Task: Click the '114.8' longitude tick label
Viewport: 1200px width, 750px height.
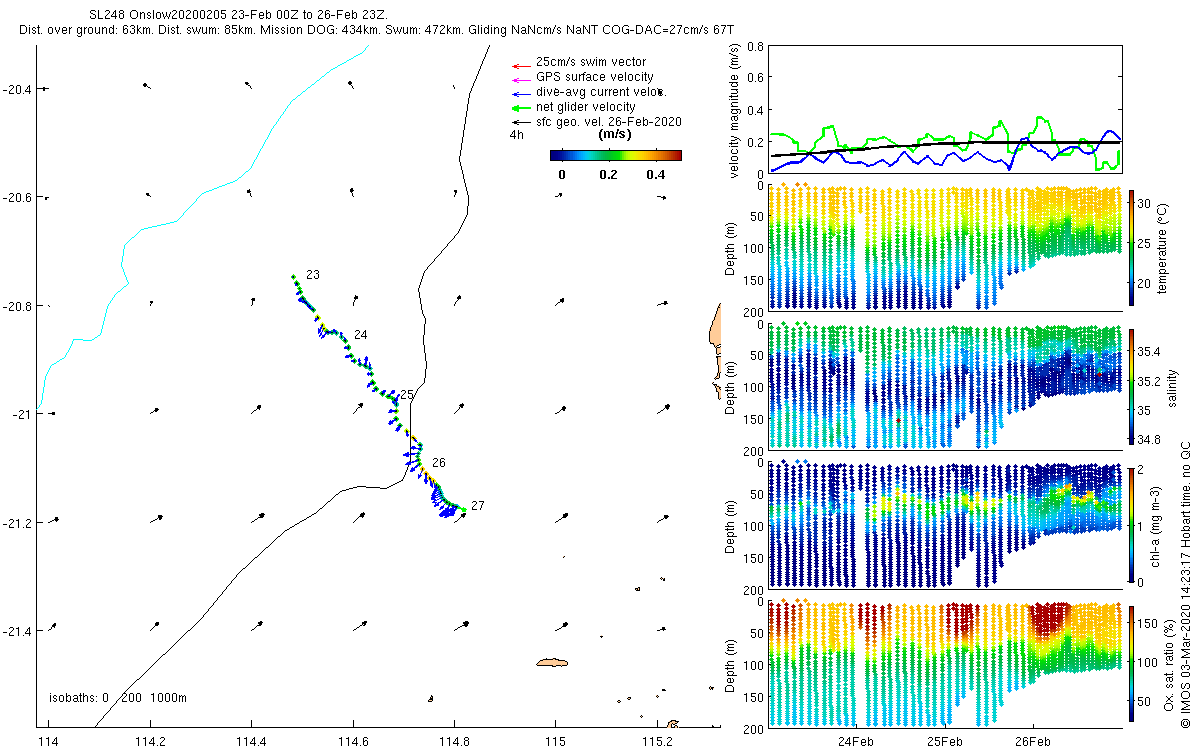Action: [x=454, y=742]
